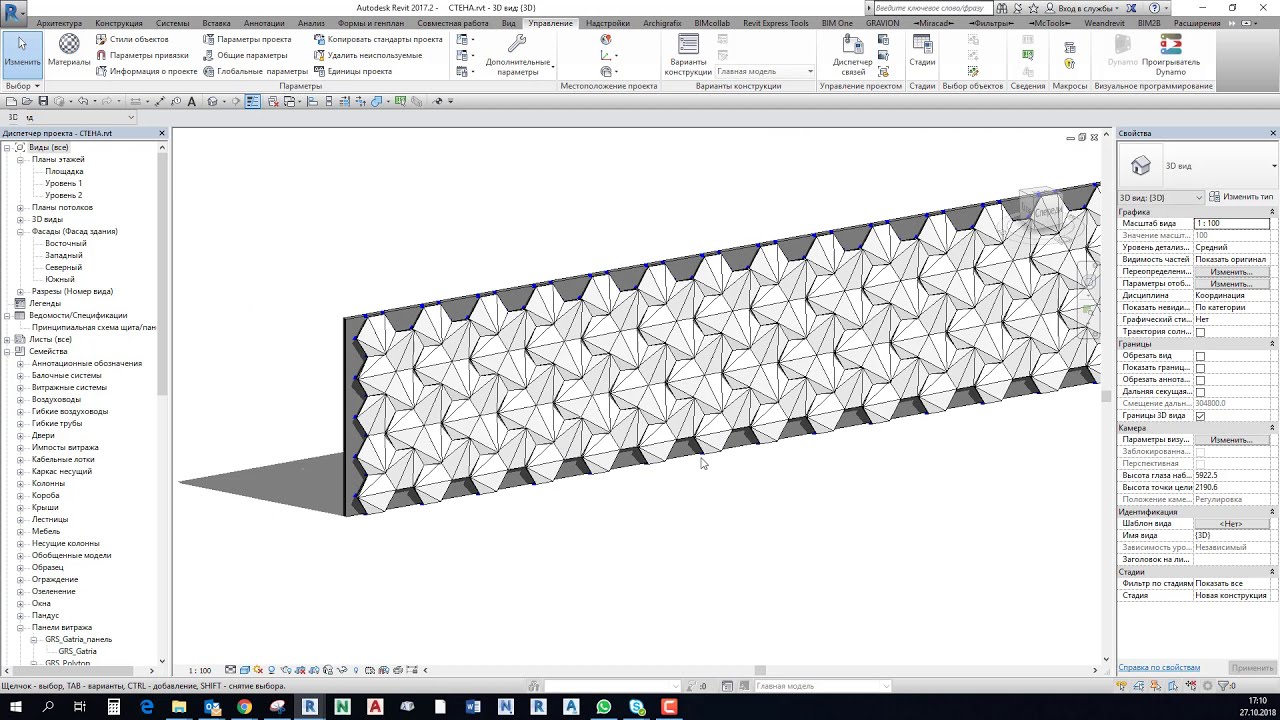Select the Уровень 1 floor plan
Image resolution: width=1280 pixels, height=720 pixels.
(x=63, y=183)
